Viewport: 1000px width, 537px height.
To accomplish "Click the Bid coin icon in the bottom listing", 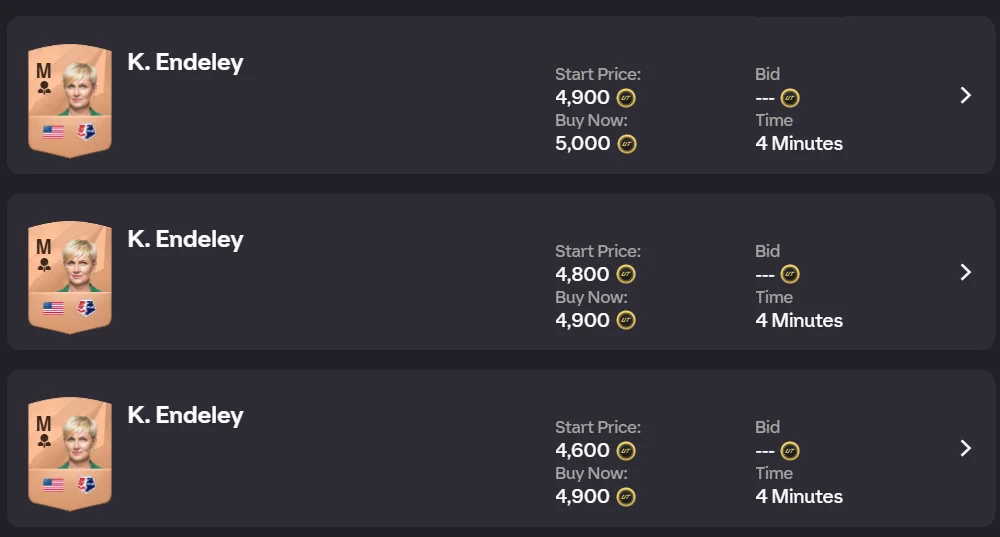I will click(x=790, y=451).
